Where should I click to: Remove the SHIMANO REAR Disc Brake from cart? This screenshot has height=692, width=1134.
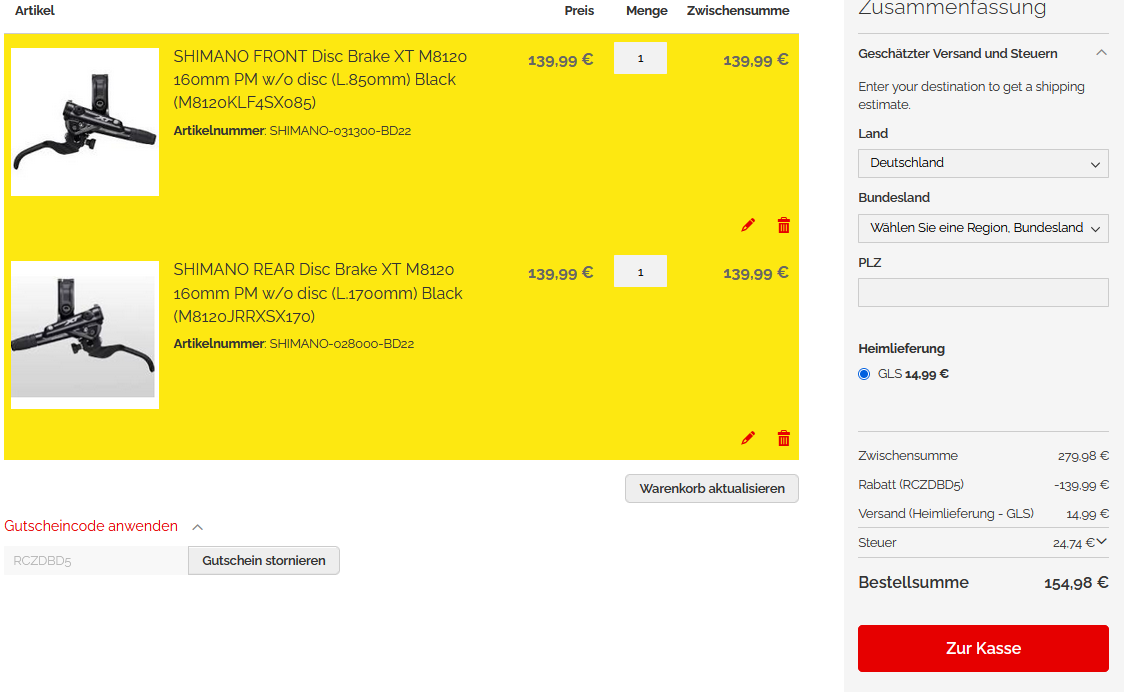(783, 437)
